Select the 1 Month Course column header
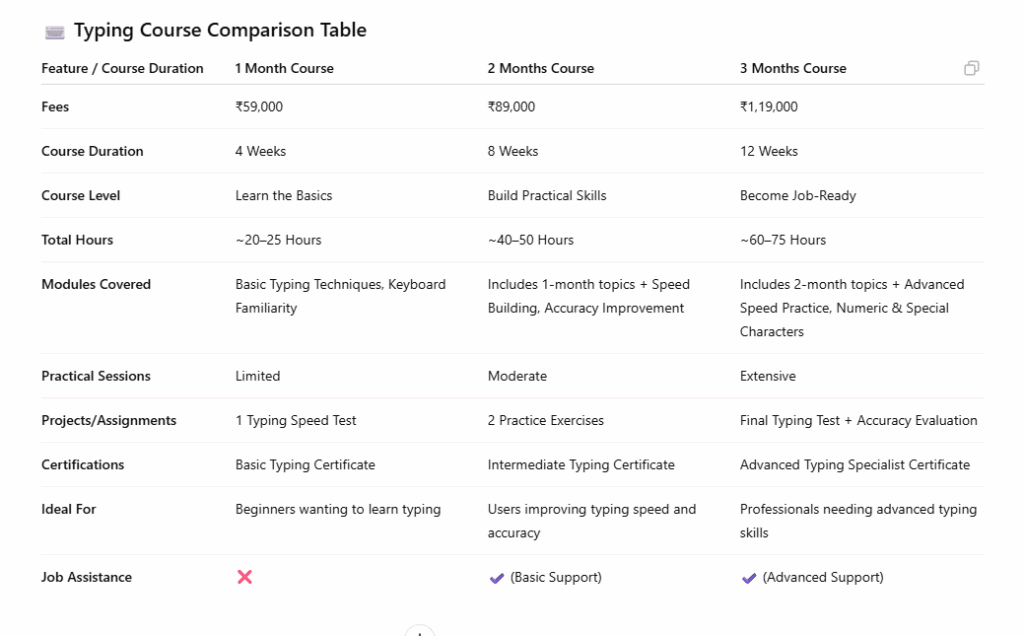1024x636 pixels. 284,69
